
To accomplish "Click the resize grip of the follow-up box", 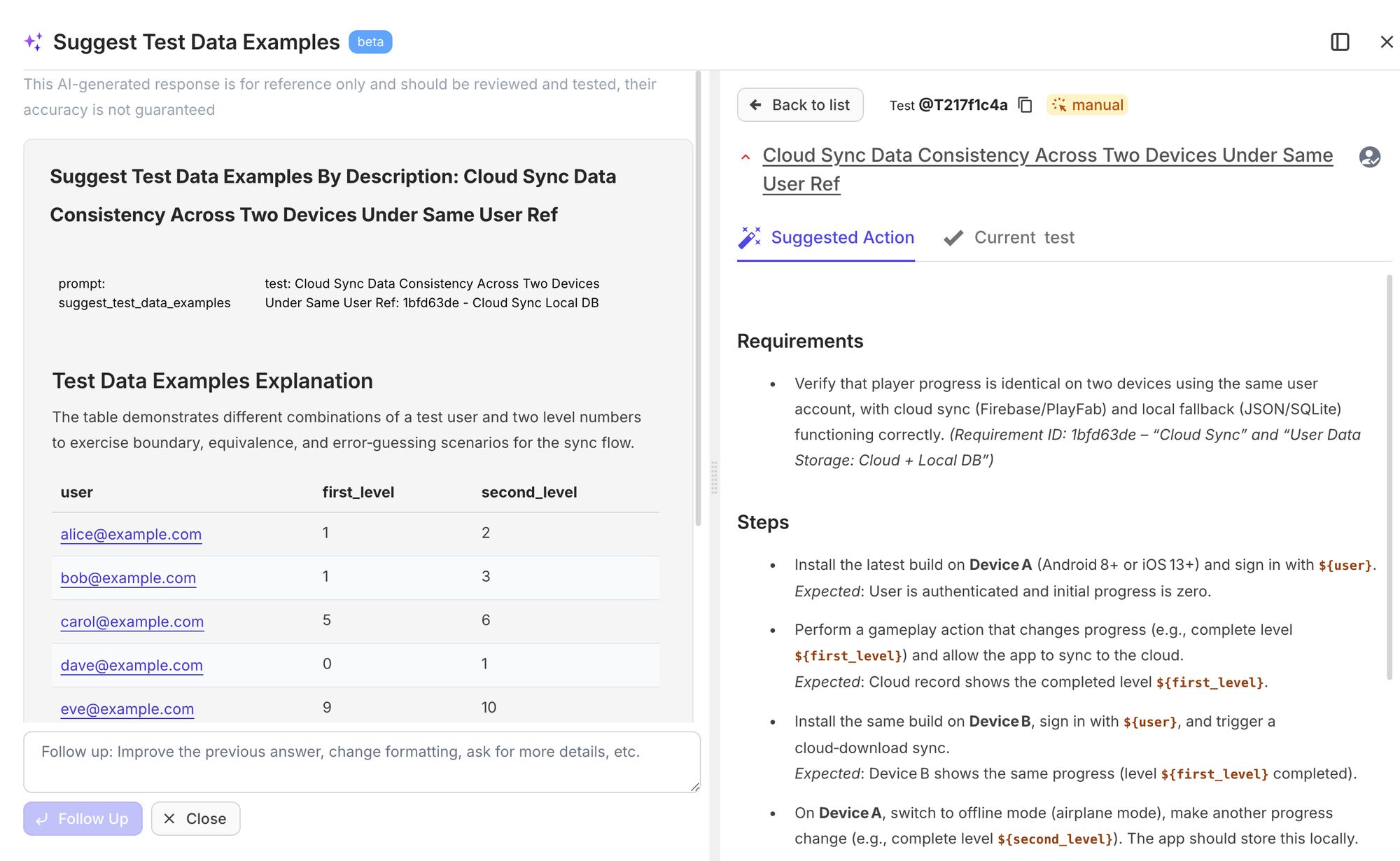I will 694,787.
